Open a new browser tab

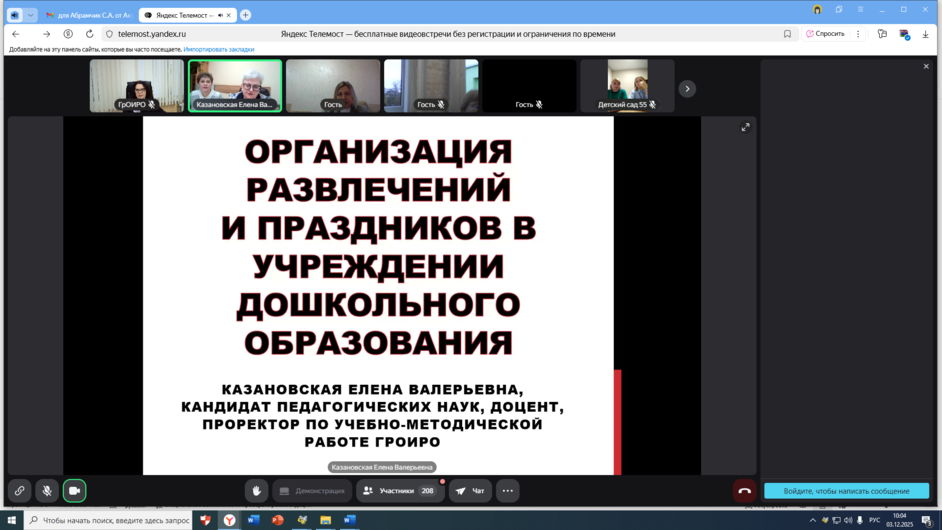point(246,15)
